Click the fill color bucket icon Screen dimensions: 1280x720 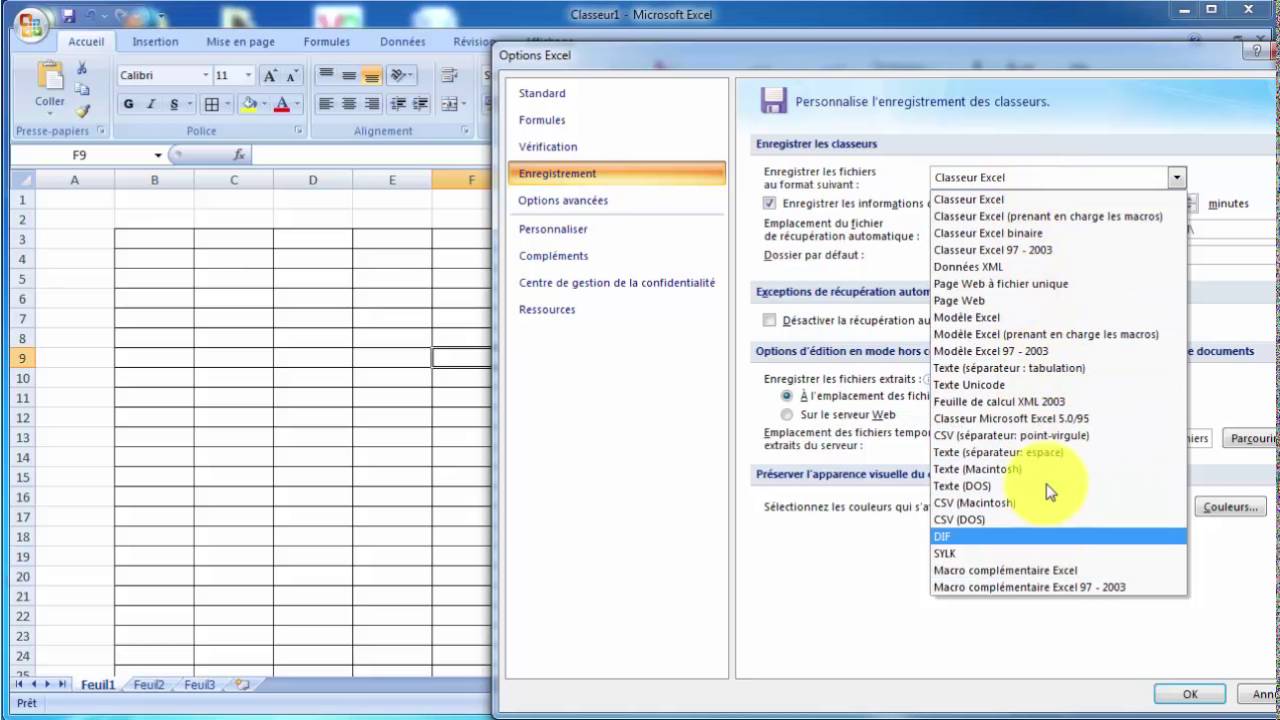tap(249, 104)
